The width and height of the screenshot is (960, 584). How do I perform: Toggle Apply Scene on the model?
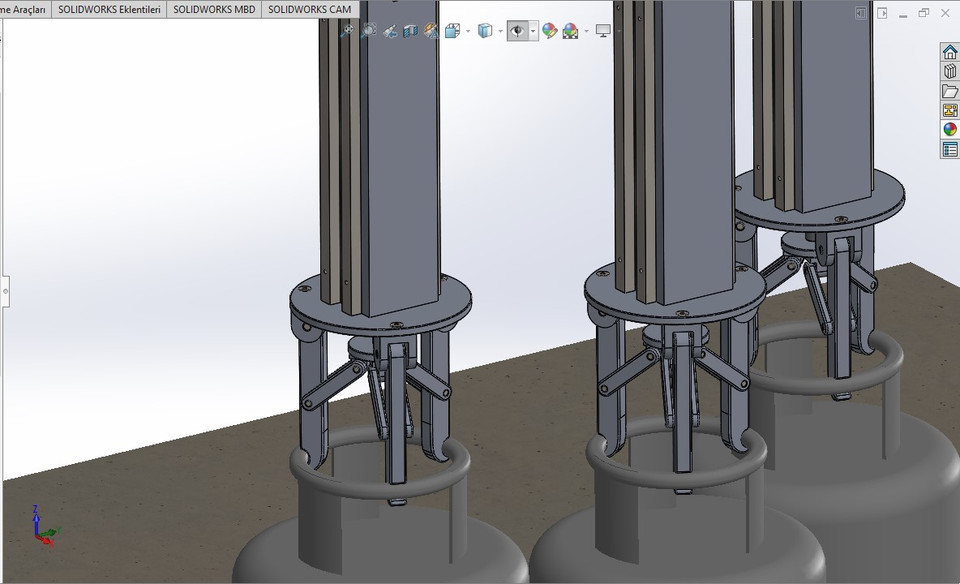[x=570, y=30]
